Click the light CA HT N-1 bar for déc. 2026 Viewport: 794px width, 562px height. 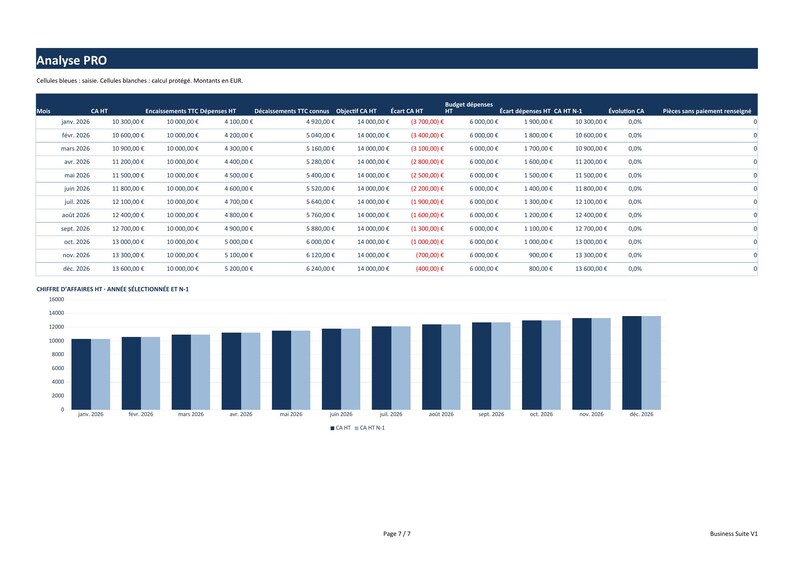pos(651,363)
